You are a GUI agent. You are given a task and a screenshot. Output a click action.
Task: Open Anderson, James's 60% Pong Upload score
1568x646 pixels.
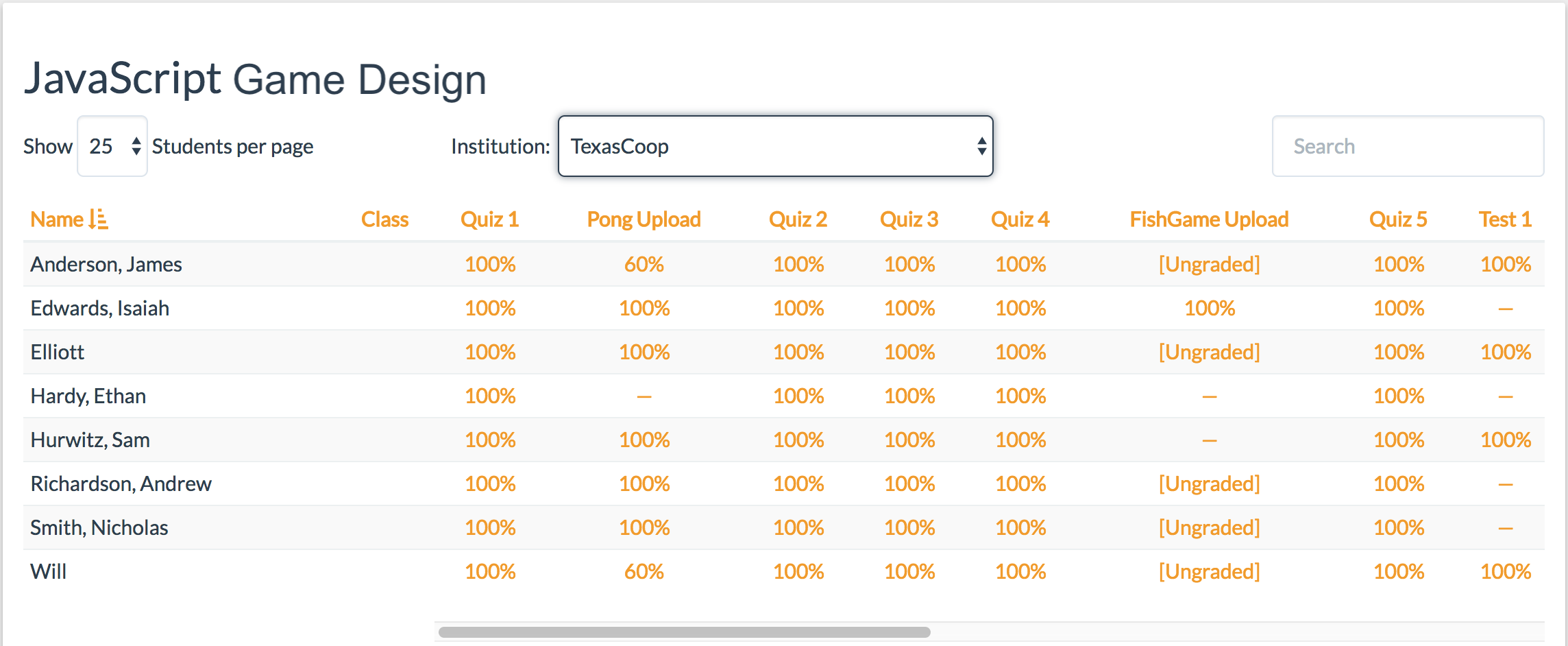[x=644, y=264]
